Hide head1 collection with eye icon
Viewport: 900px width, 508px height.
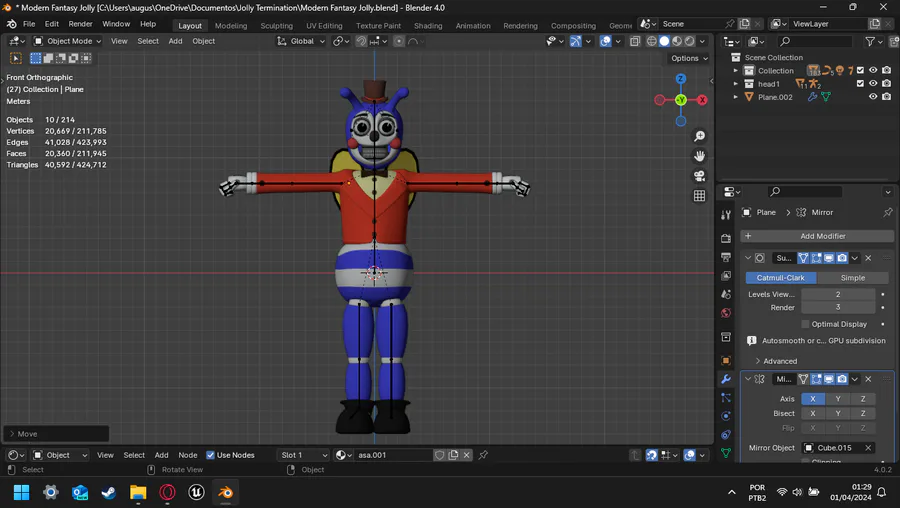[x=873, y=84]
